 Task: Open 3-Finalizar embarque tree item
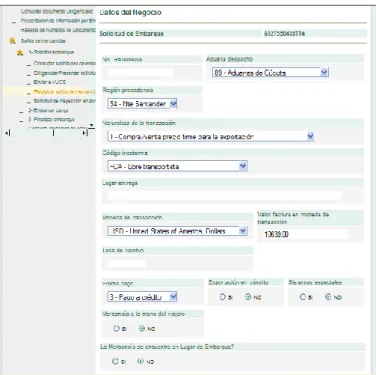click(x=51, y=119)
